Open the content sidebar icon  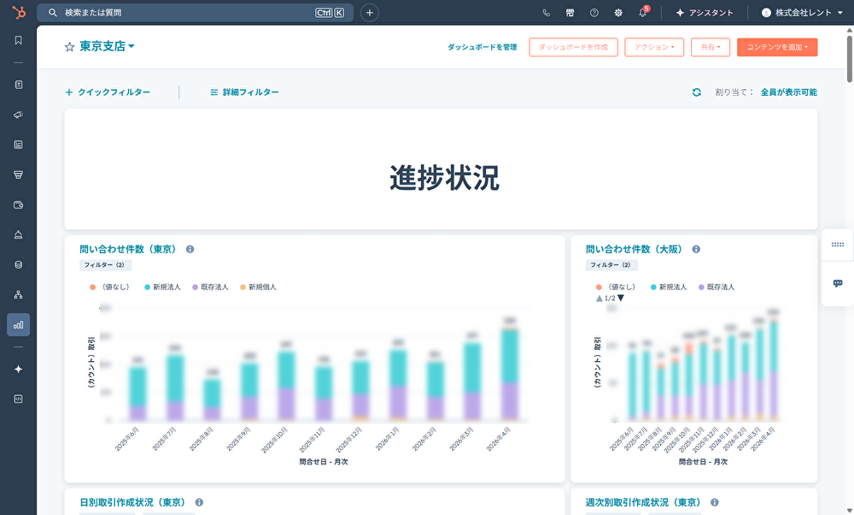(19, 145)
